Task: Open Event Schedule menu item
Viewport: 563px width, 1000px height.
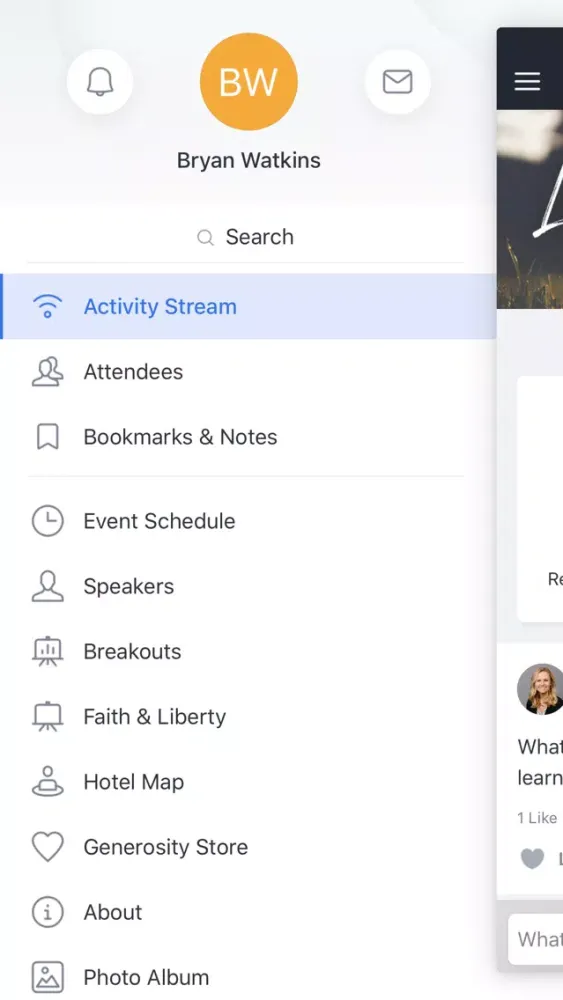Action: pyautogui.click(x=249, y=521)
